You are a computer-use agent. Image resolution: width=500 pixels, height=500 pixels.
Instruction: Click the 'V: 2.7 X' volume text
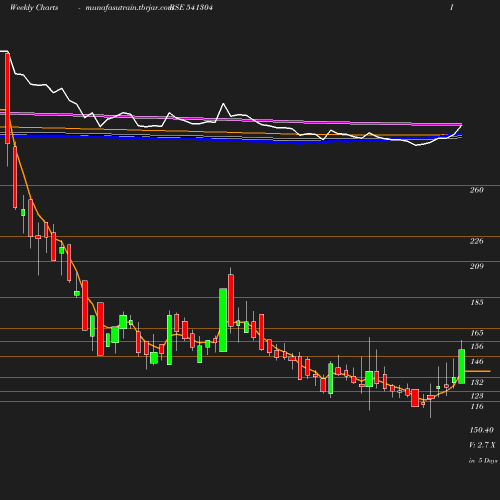(x=482, y=445)
